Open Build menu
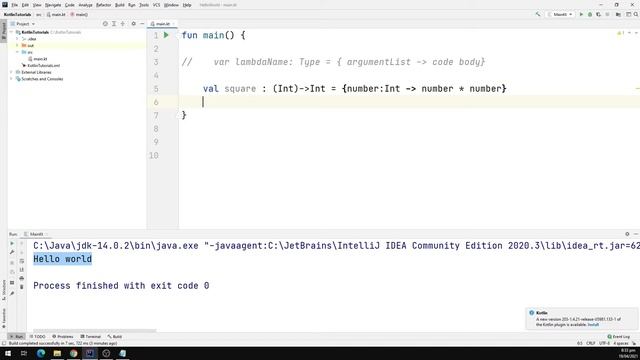This screenshot has width=640, height=360. [x=120, y=5]
